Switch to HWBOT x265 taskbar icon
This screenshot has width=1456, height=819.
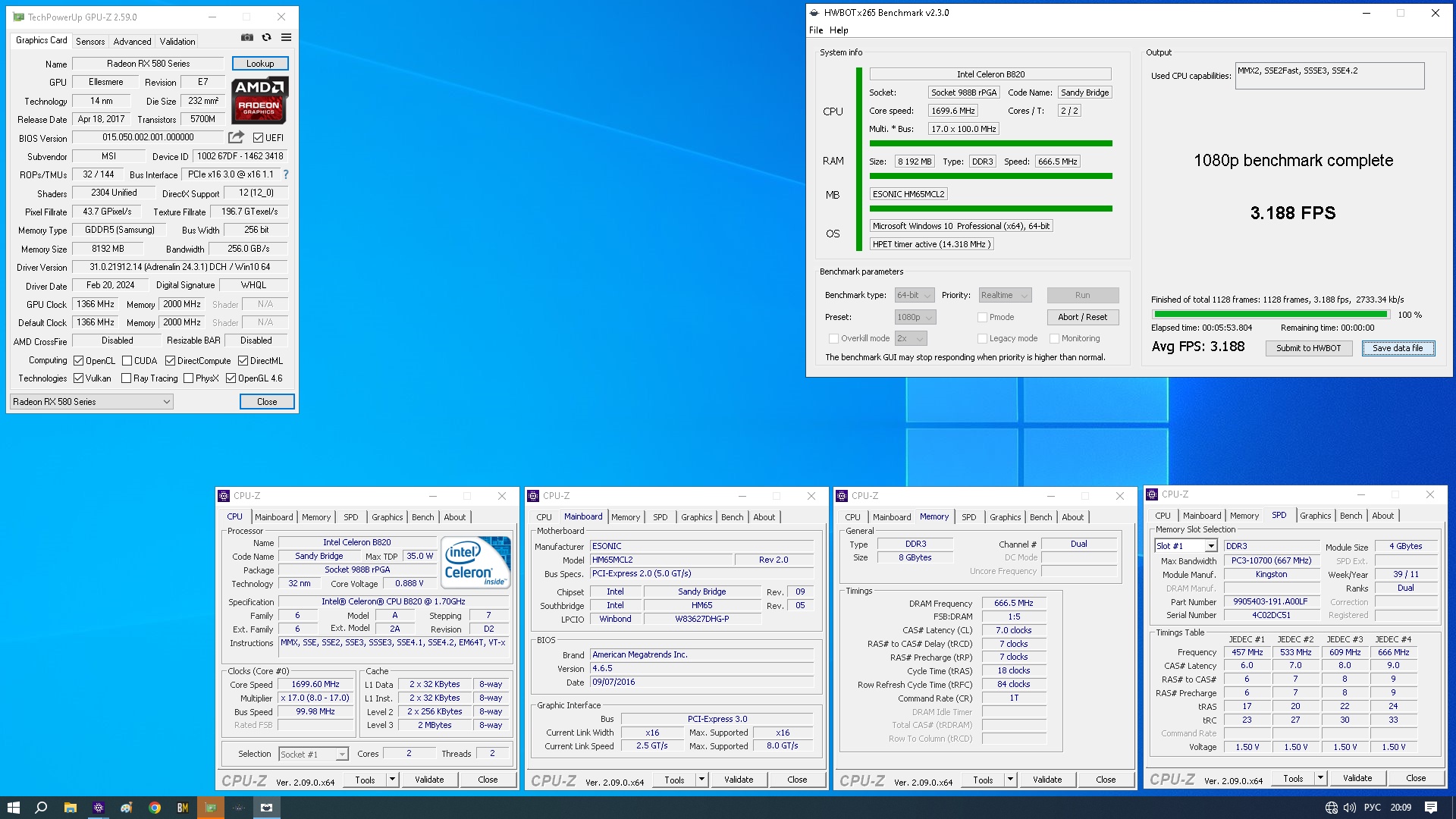click(266, 808)
